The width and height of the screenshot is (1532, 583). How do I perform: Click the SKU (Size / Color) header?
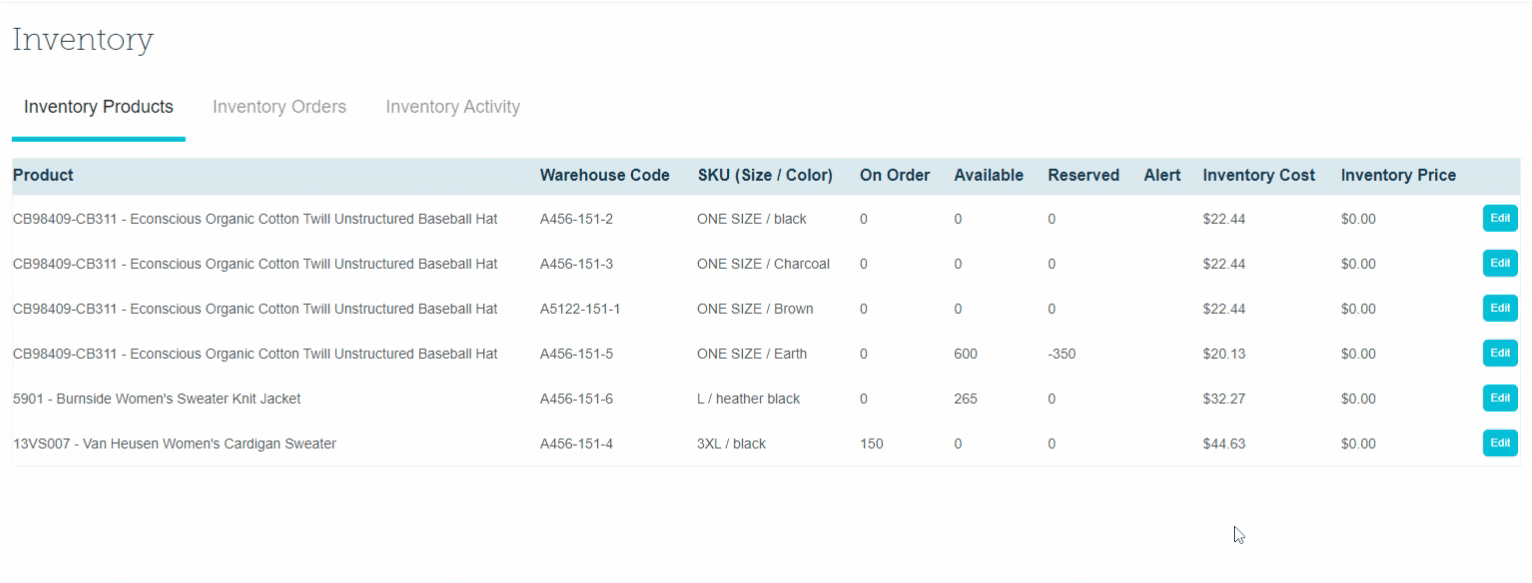click(765, 175)
